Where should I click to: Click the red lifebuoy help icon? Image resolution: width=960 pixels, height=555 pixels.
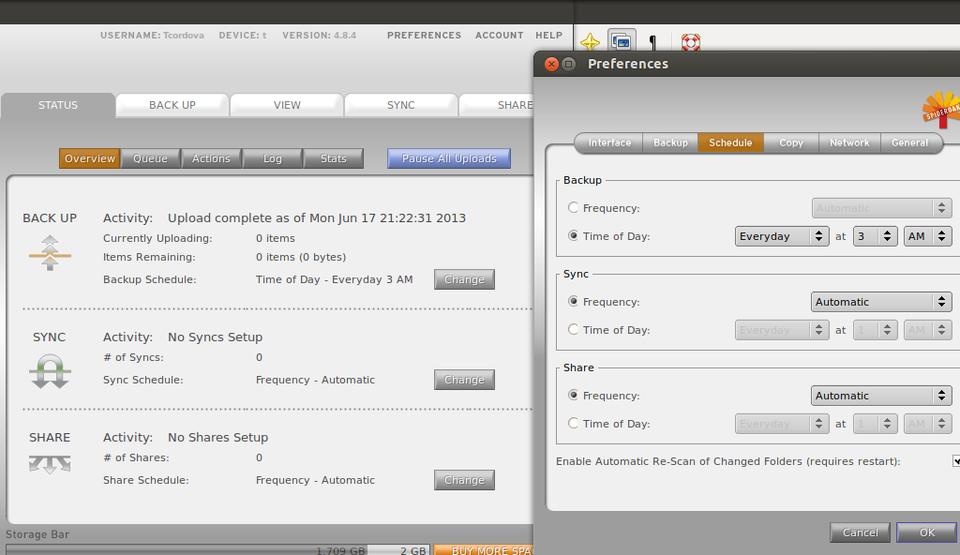(691, 42)
